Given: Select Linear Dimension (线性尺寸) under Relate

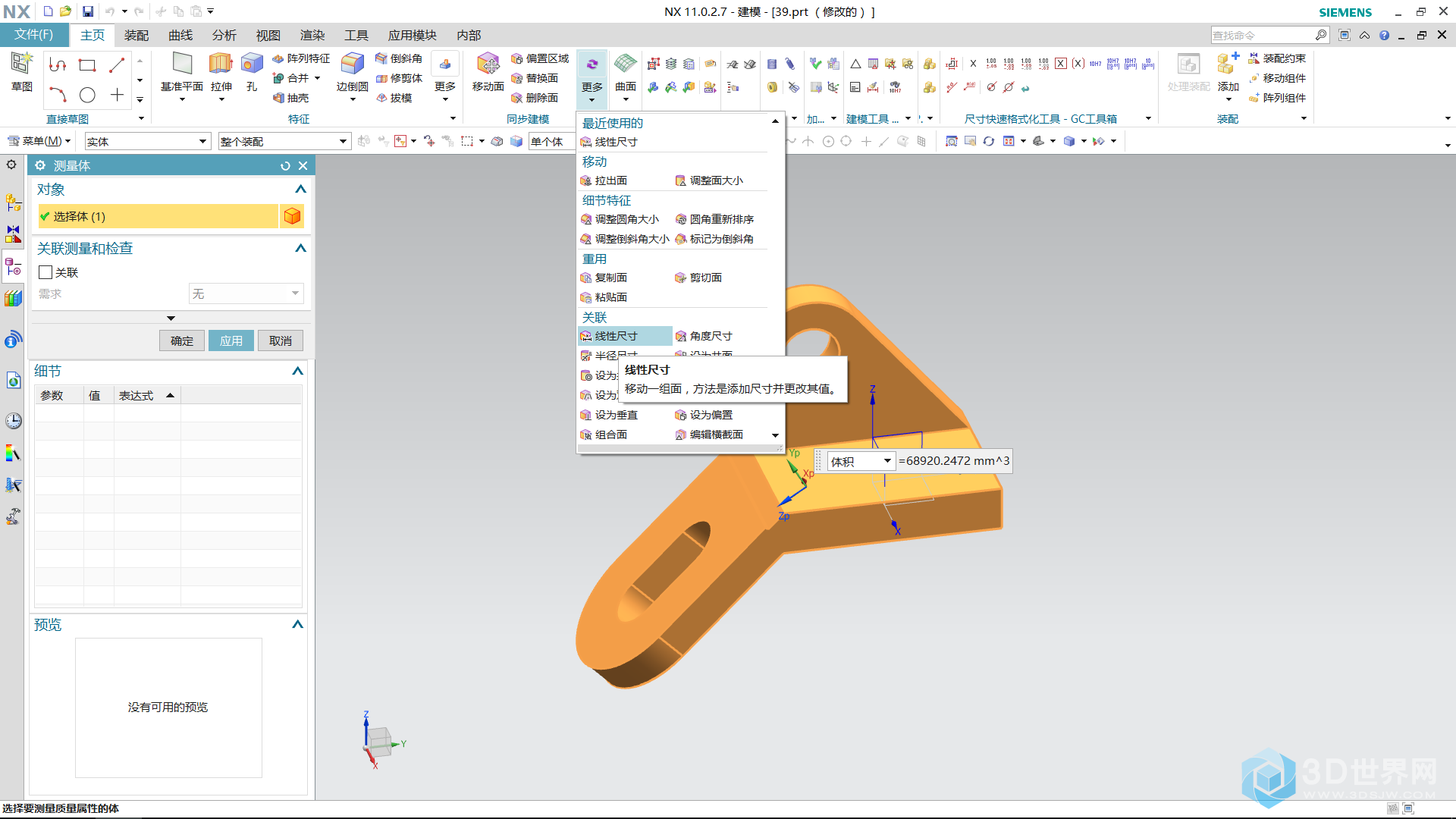Looking at the screenshot, I should (x=625, y=336).
